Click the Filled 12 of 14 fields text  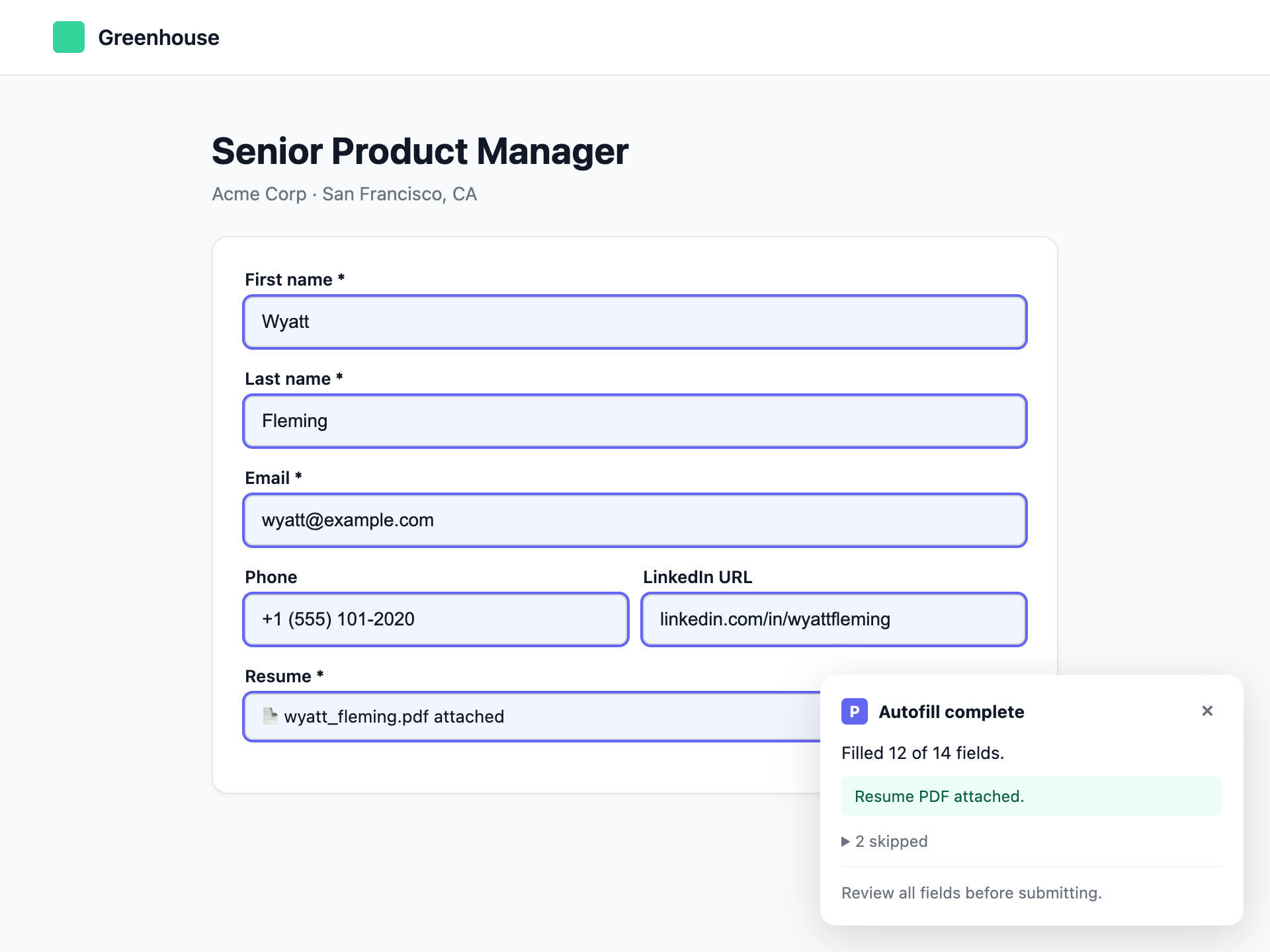tap(923, 752)
